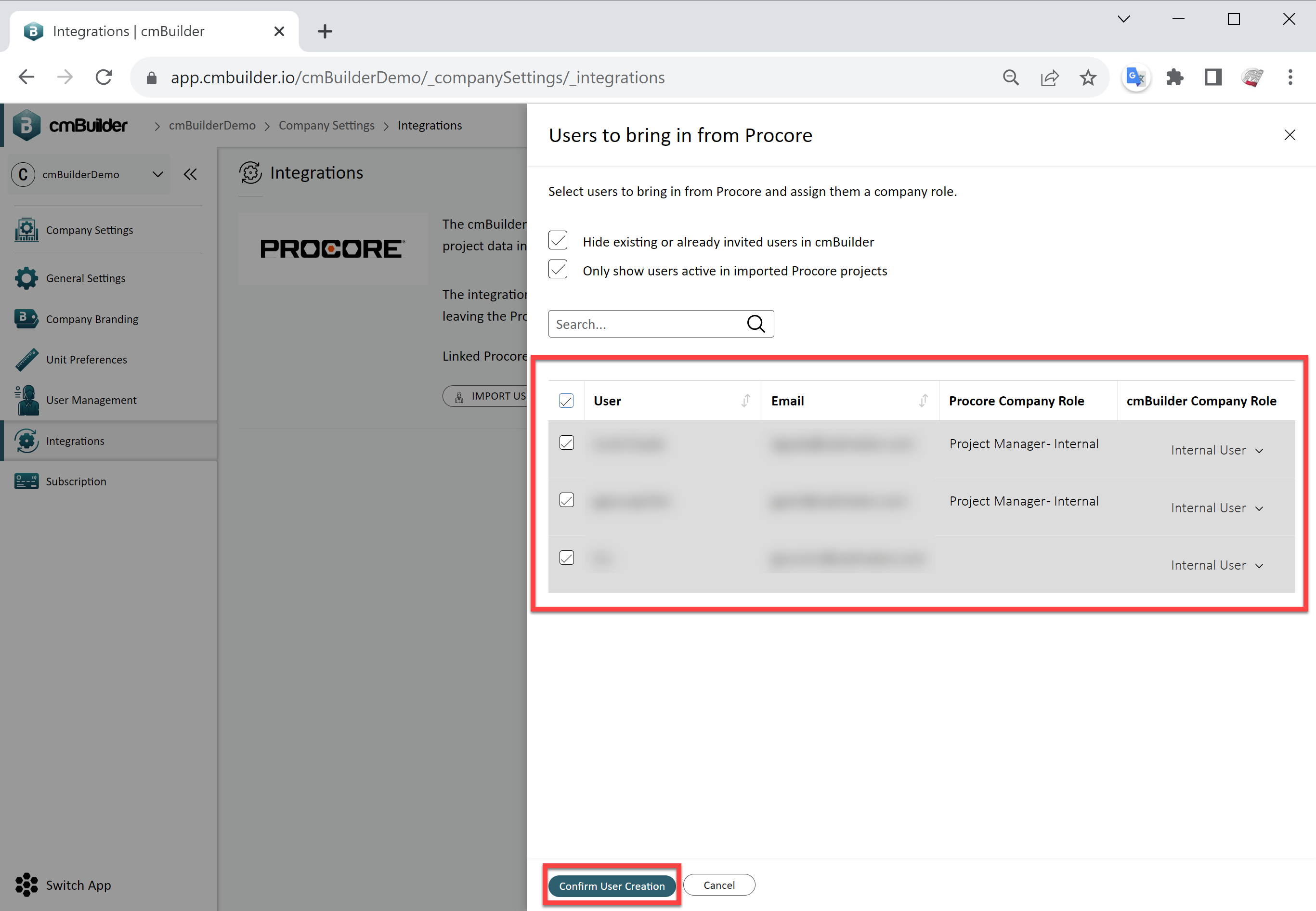The height and width of the screenshot is (911, 1316).
Task: Open Chrome three-dot menu
Action: (x=1290, y=77)
